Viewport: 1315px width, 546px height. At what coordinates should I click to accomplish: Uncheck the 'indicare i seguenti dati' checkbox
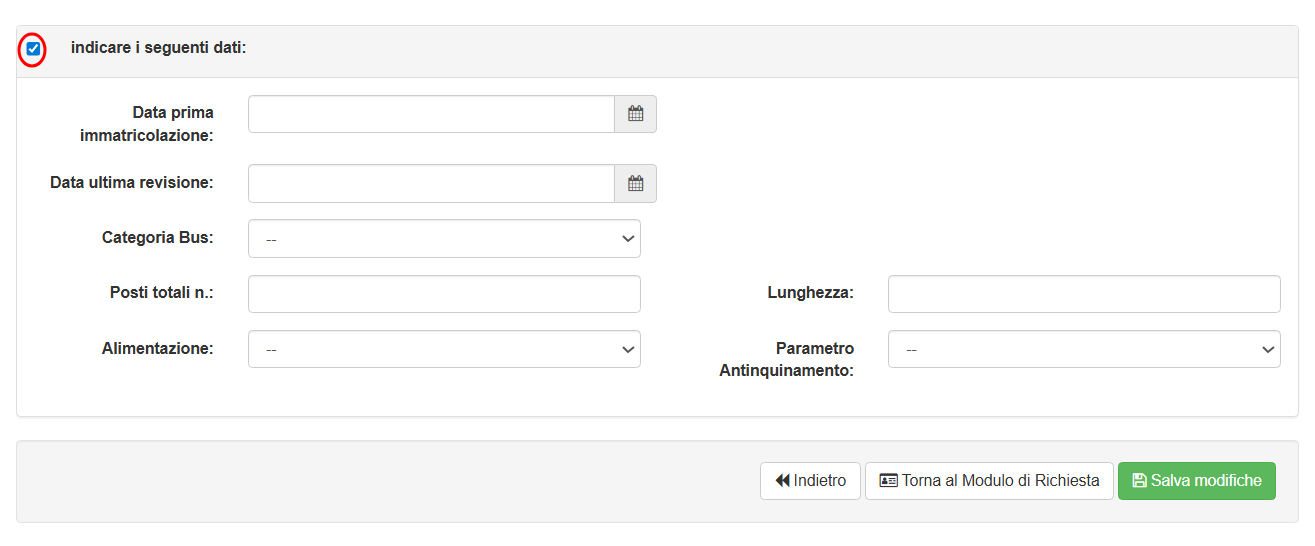(33, 48)
